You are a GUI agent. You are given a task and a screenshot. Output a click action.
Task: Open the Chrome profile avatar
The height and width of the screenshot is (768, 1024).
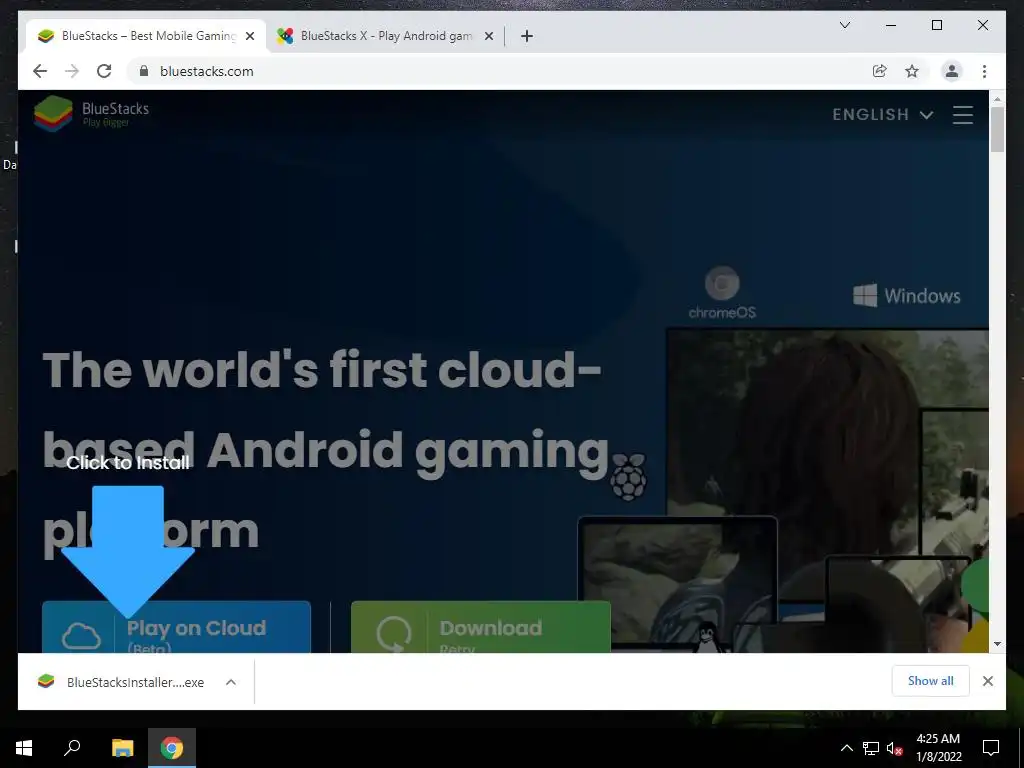[x=952, y=71]
